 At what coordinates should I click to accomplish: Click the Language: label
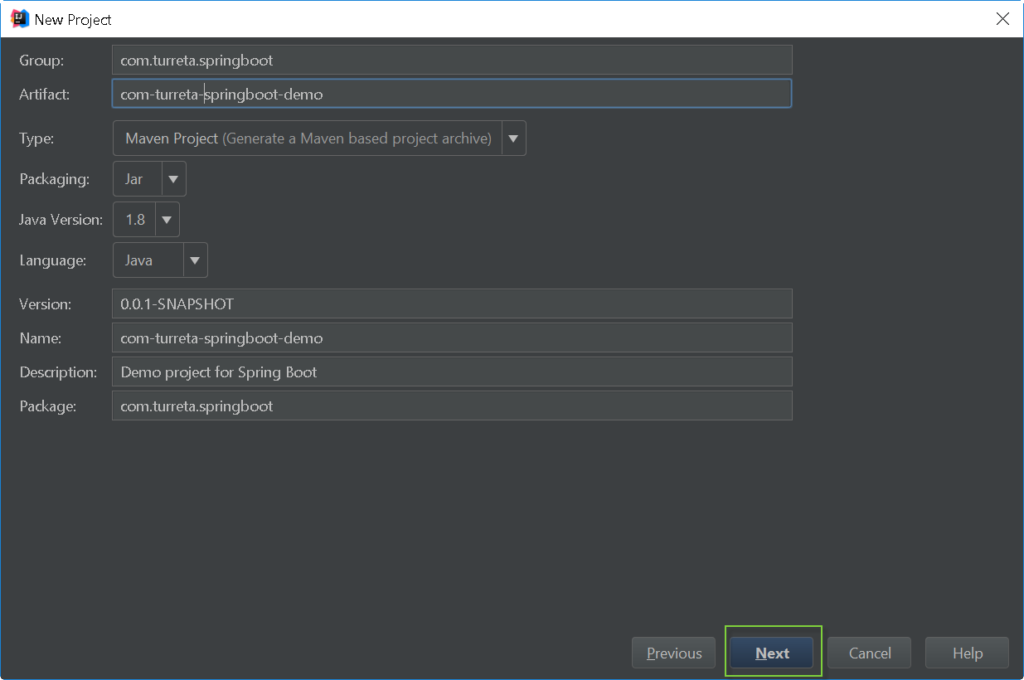[52, 260]
